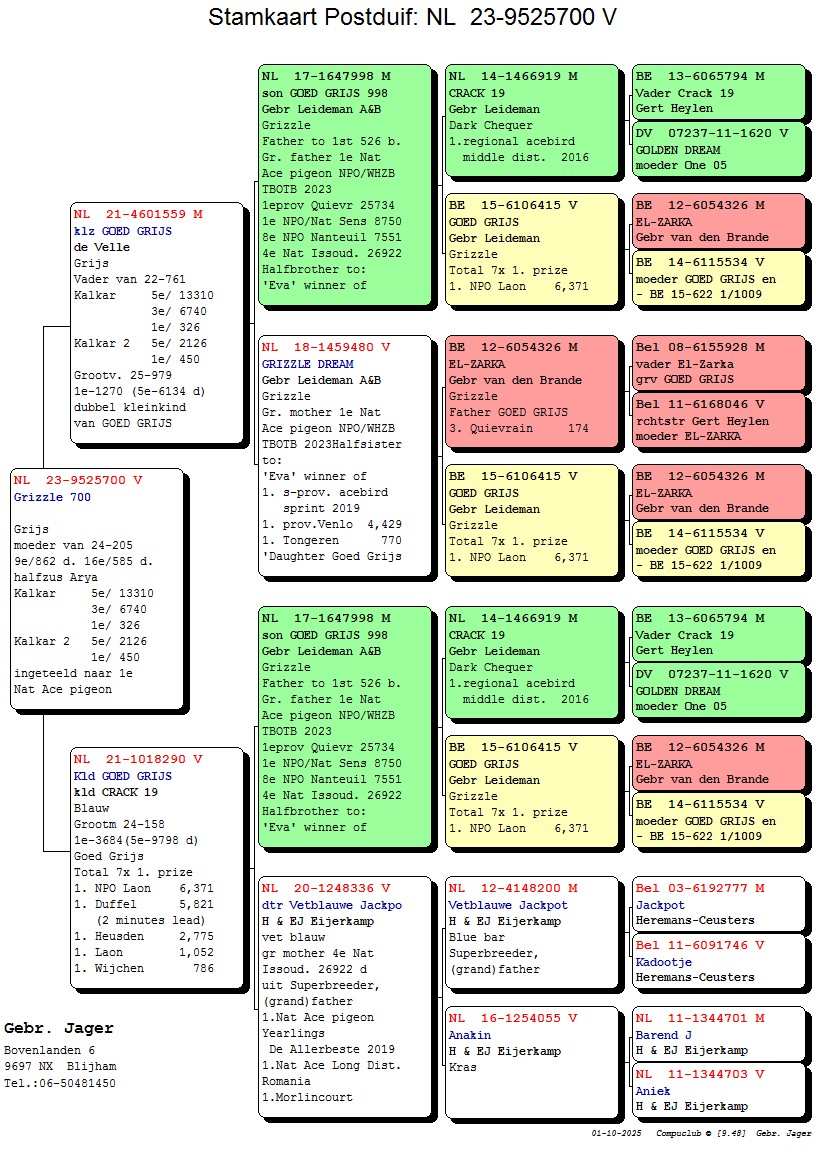This screenshot has width=816, height=1172.
Task: Select box Bel 11-6168046 V moeder EL-ZARKA
Action: click(x=718, y=420)
